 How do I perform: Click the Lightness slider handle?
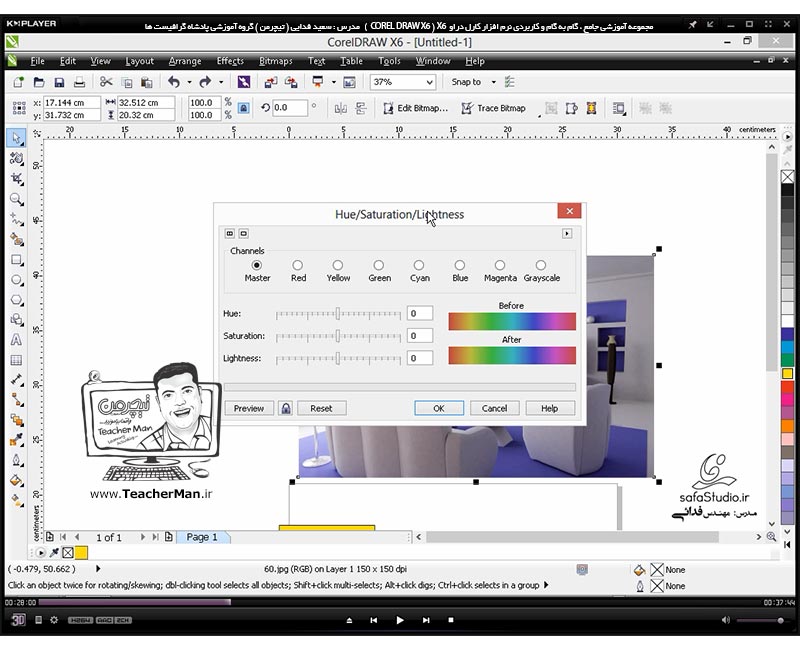(338, 358)
